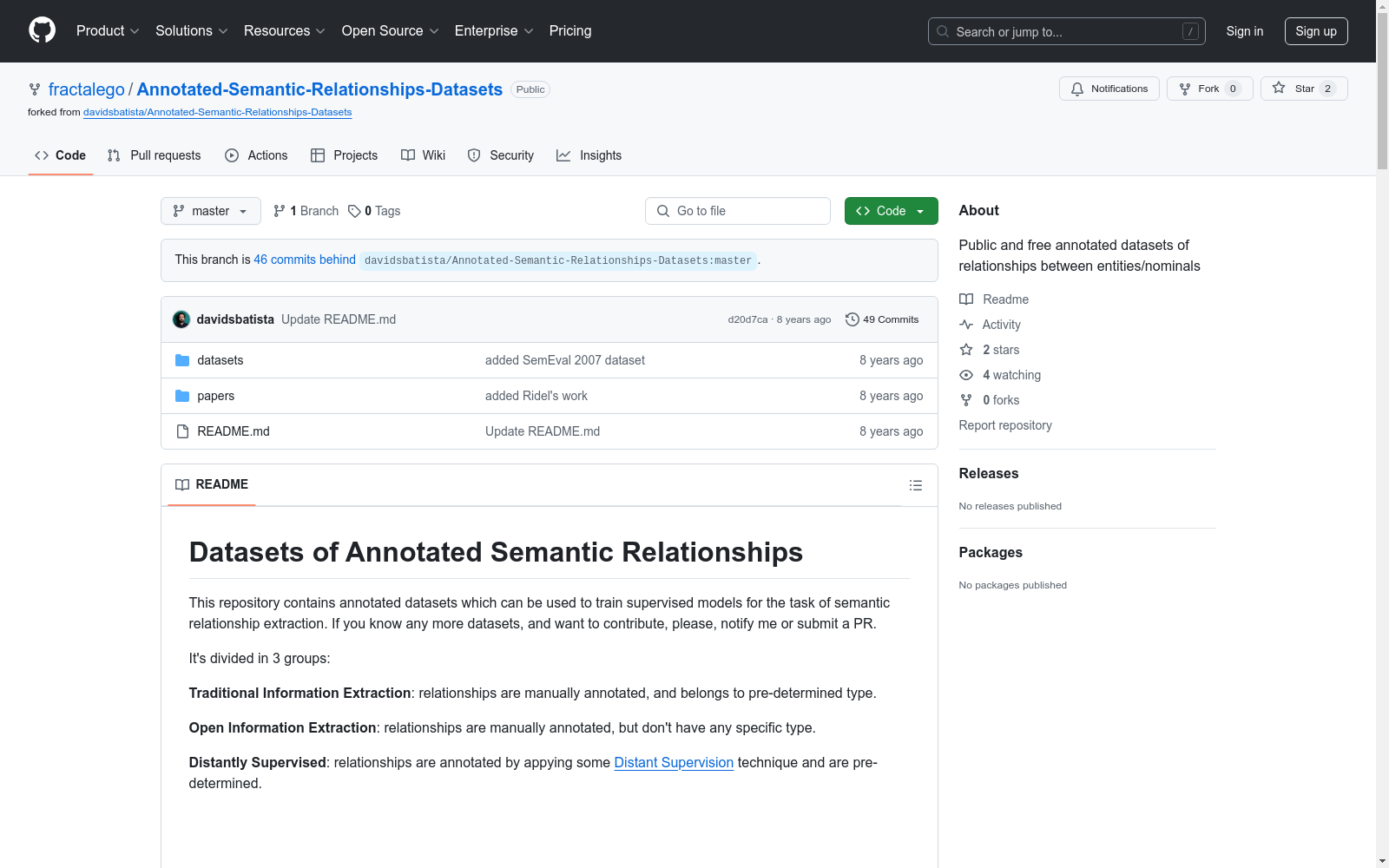The image size is (1389, 868).
Task: Open commit hash d20d7ca
Action: pyautogui.click(x=747, y=319)
